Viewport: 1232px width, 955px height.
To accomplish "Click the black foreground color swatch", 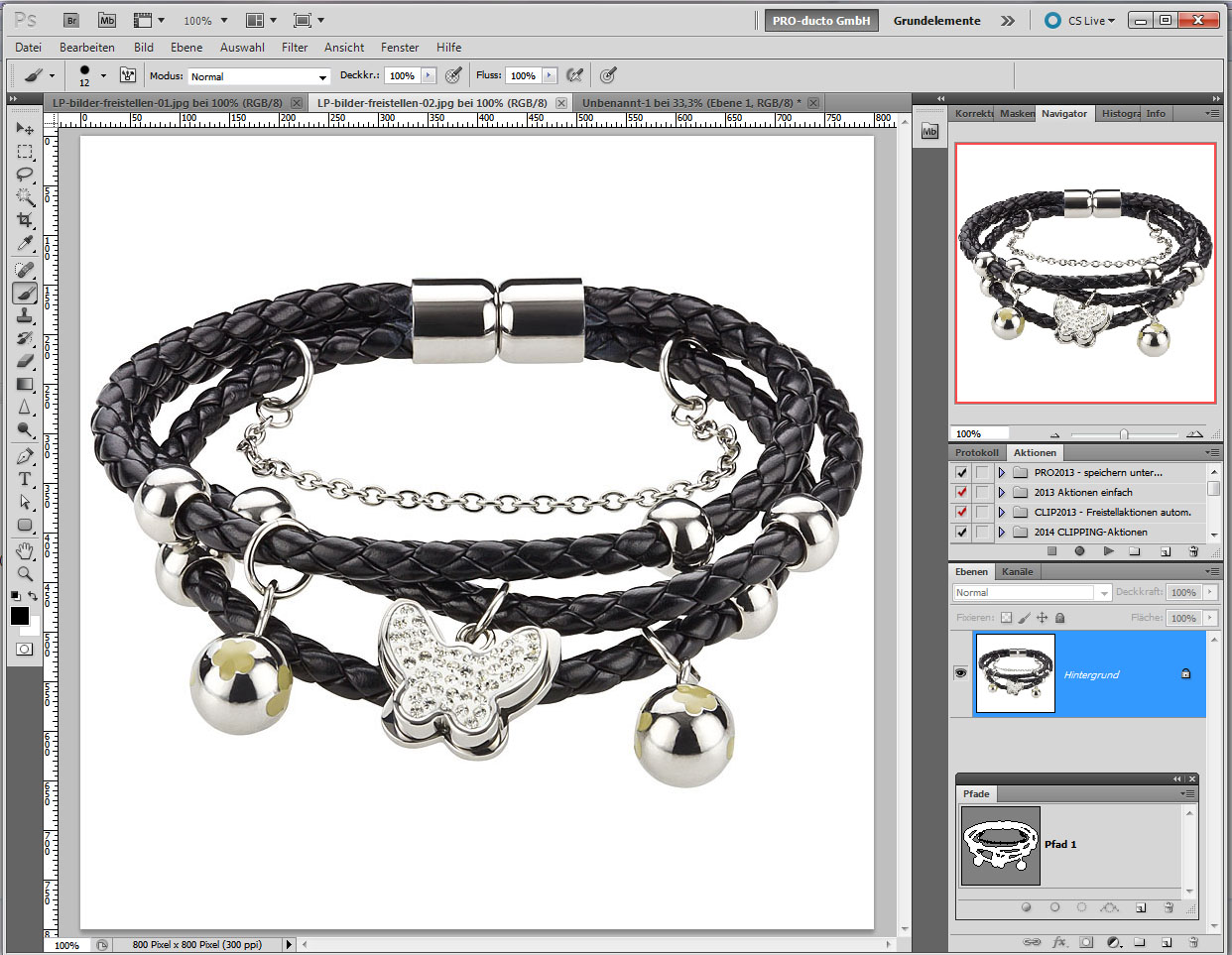I will tap(20, 616).
